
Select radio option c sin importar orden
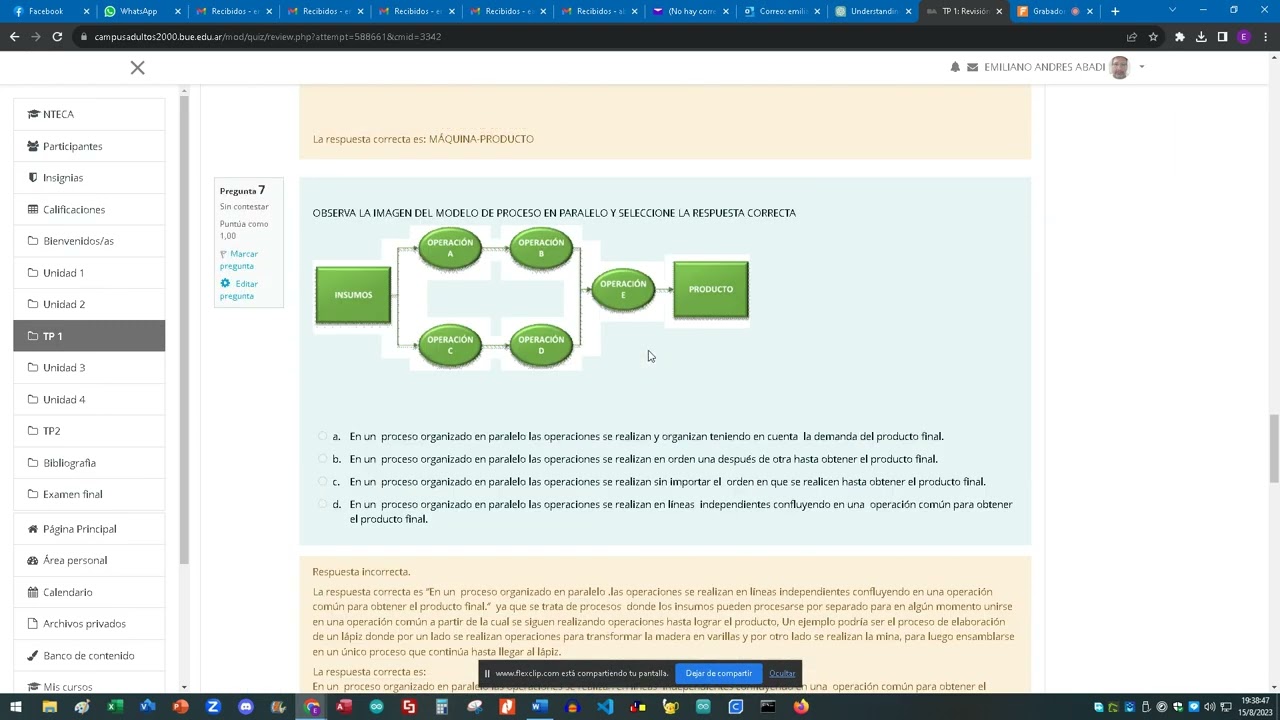[x=322, y=482]
